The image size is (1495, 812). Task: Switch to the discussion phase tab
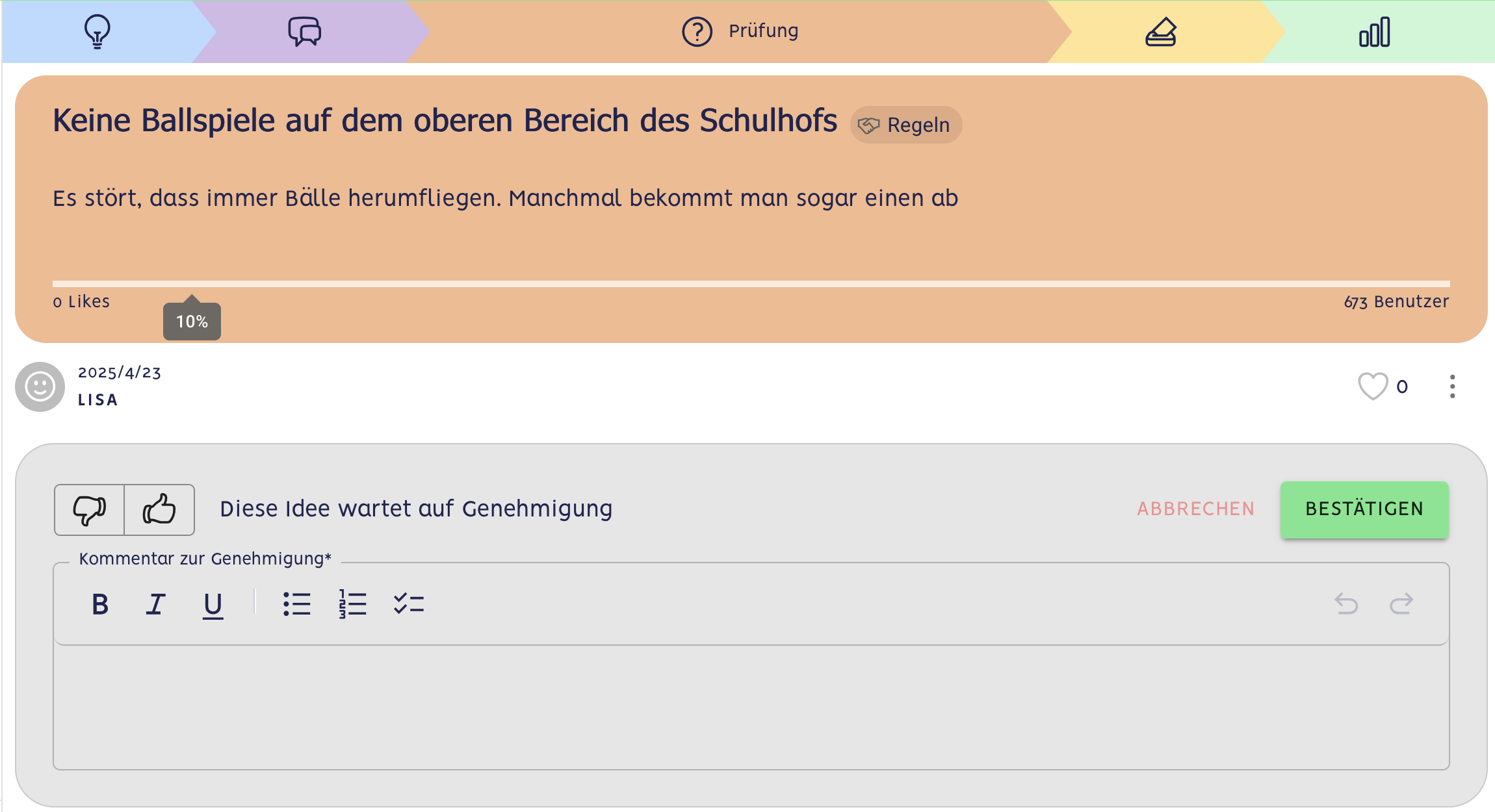click(x=304, y=31)
